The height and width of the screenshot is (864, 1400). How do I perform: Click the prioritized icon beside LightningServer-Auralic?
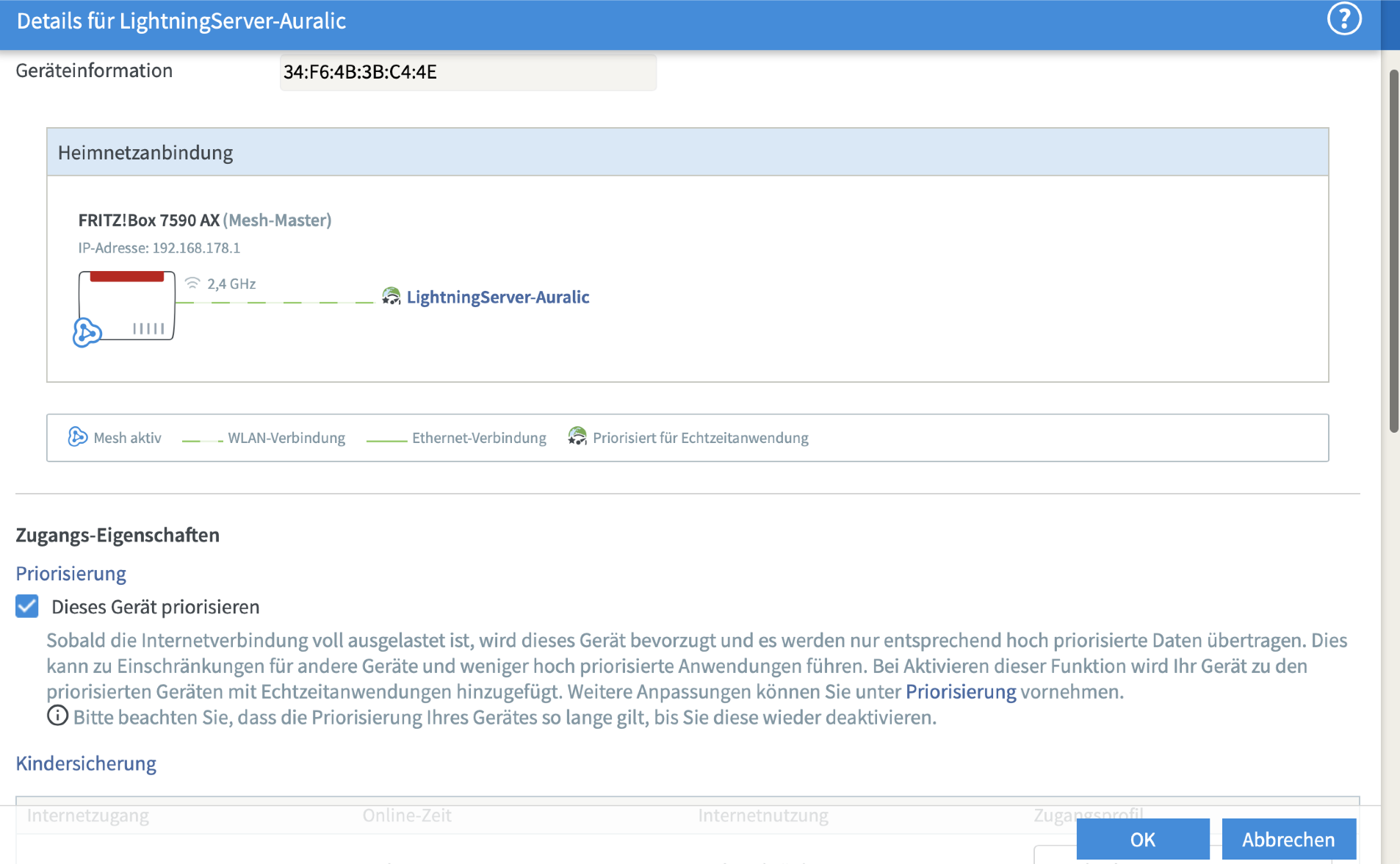point(392,296)
